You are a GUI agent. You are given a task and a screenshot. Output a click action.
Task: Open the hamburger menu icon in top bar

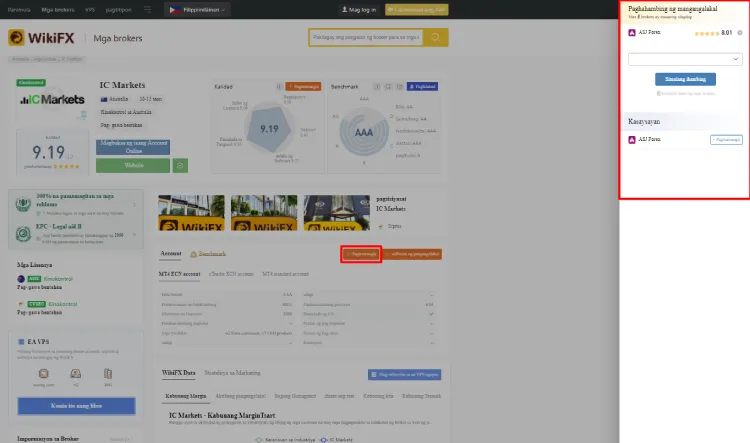pyautogui.click(x=147, y=10)
